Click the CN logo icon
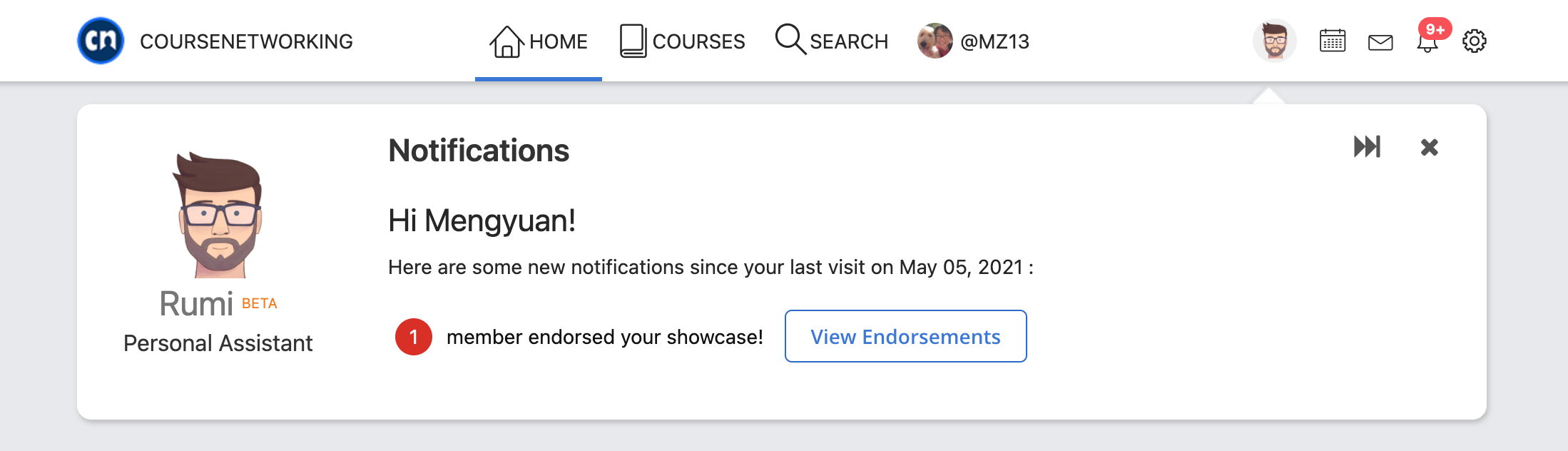The image size is (1568, 451). (101, 41)
